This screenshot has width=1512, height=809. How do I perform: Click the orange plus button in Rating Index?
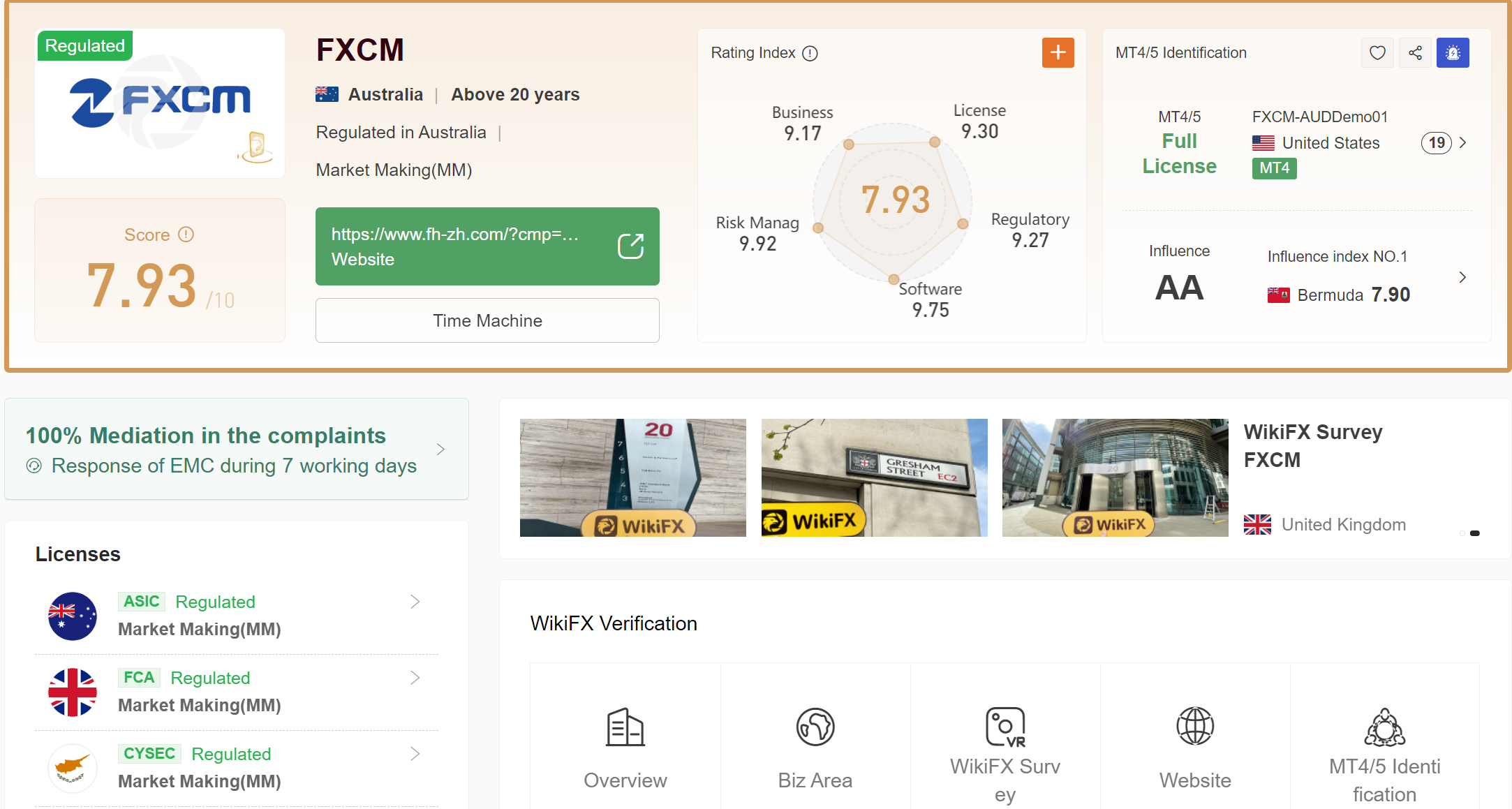tap(1058, 52)
